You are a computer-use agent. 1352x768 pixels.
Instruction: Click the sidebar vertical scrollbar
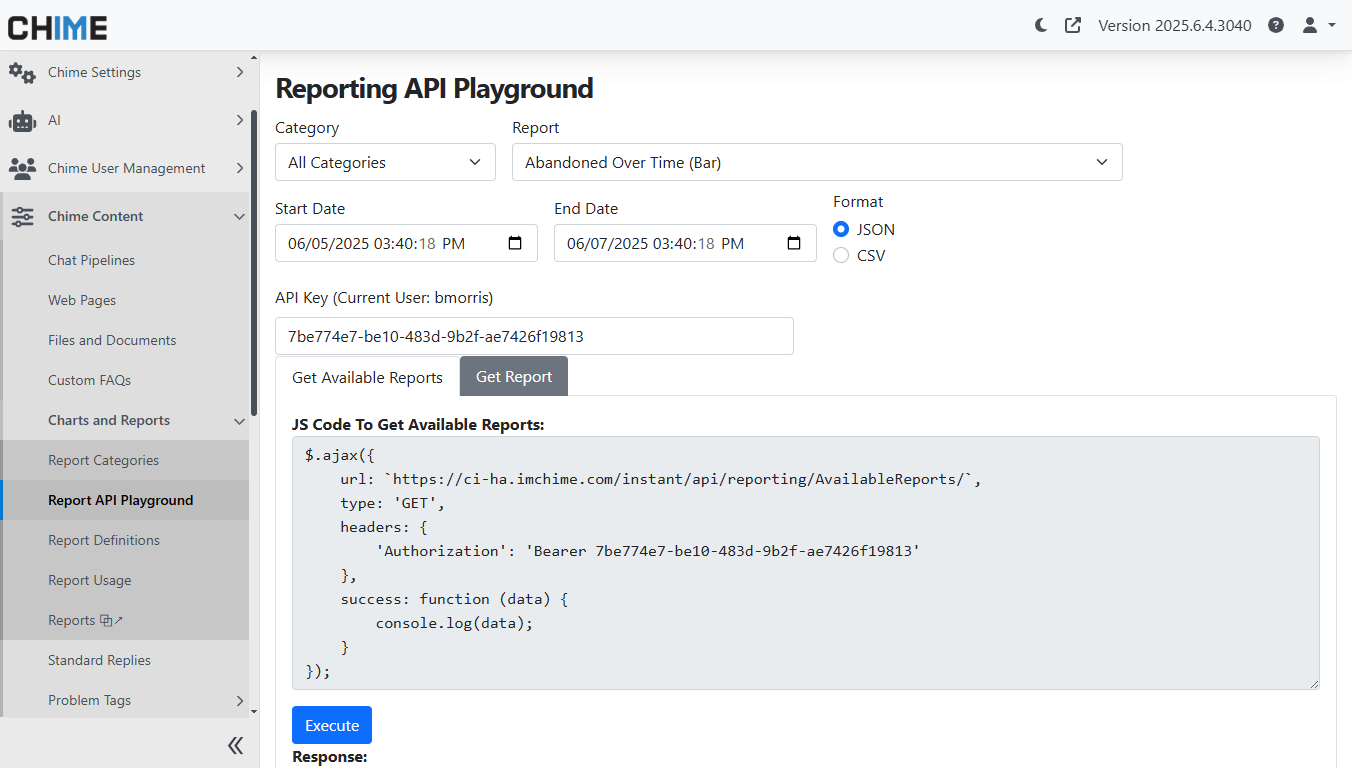tap(254, 262)
